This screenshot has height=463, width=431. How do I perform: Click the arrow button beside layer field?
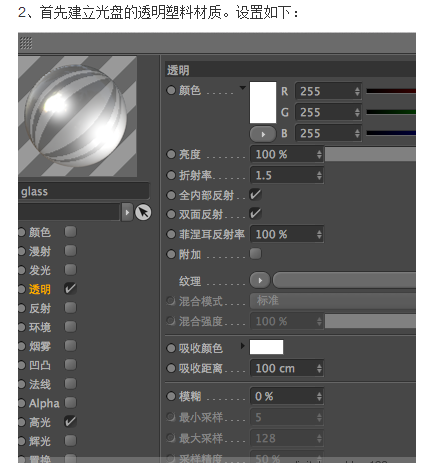[x=127, y=212]
